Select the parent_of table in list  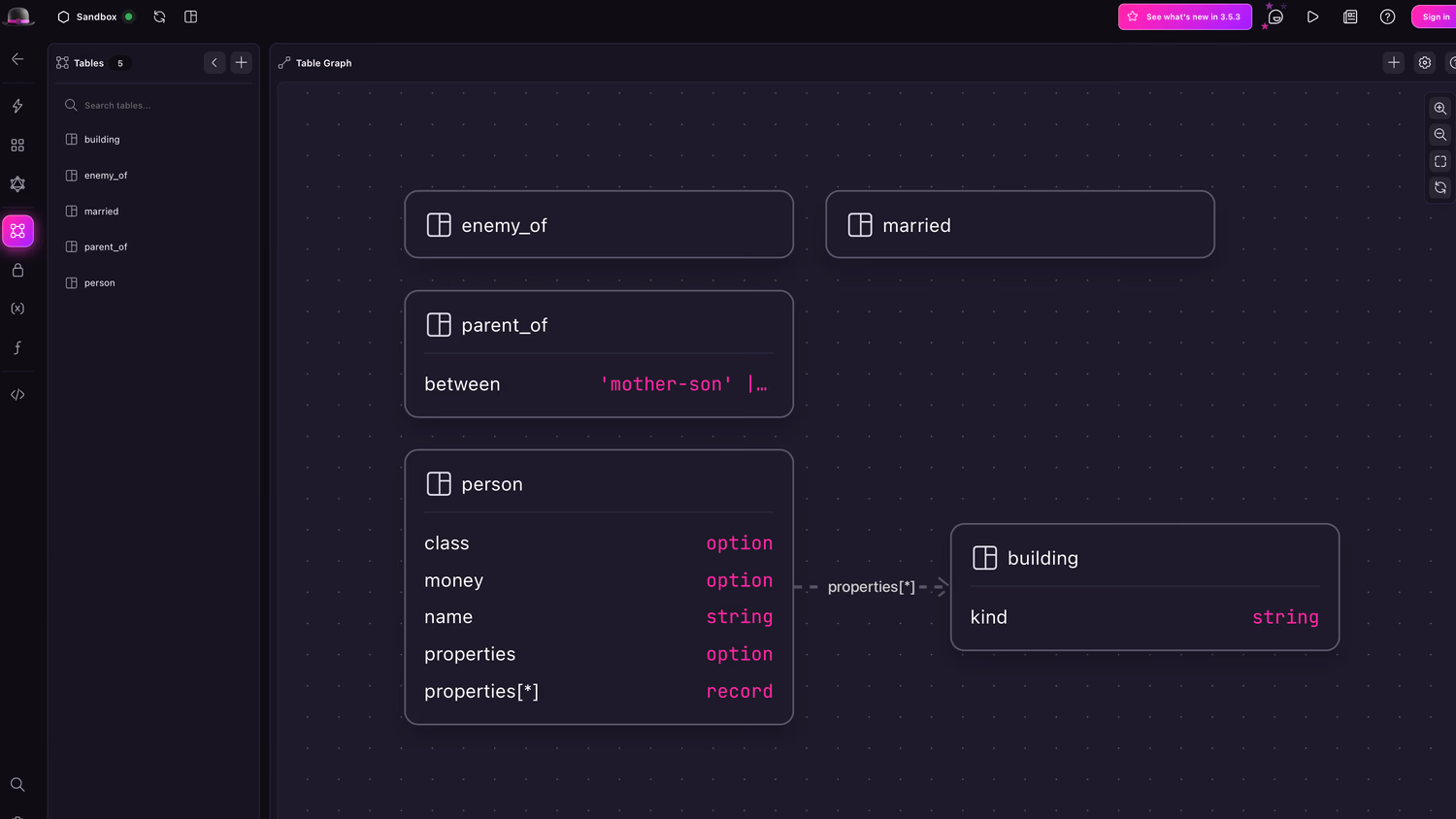coord(106,247)
